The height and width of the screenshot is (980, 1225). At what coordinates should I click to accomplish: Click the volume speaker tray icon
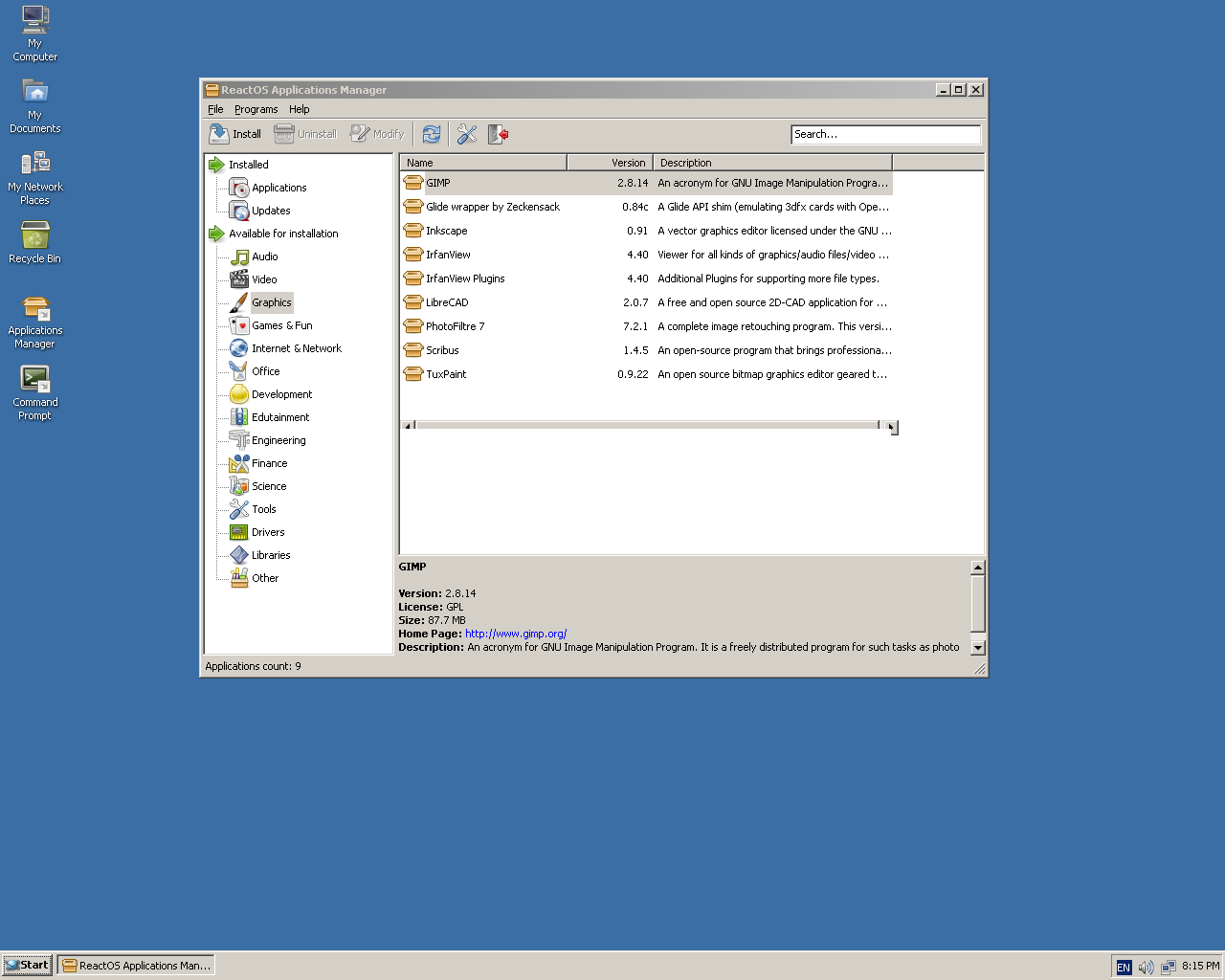pos(1146,967)
